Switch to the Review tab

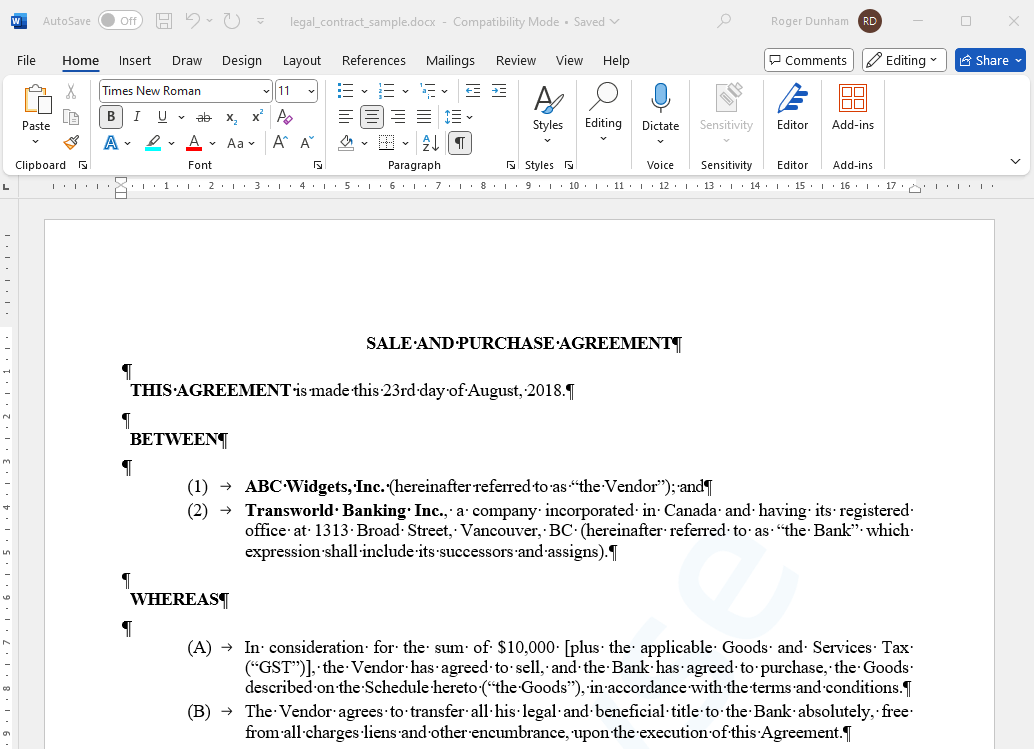(x=516, y=60)
